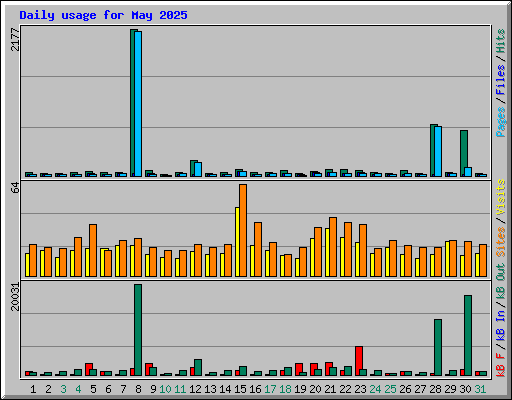The width and height of the screenshot is (512, 400).
Task: Click the orange visits bar for day 1
Action: pos(33,260)
